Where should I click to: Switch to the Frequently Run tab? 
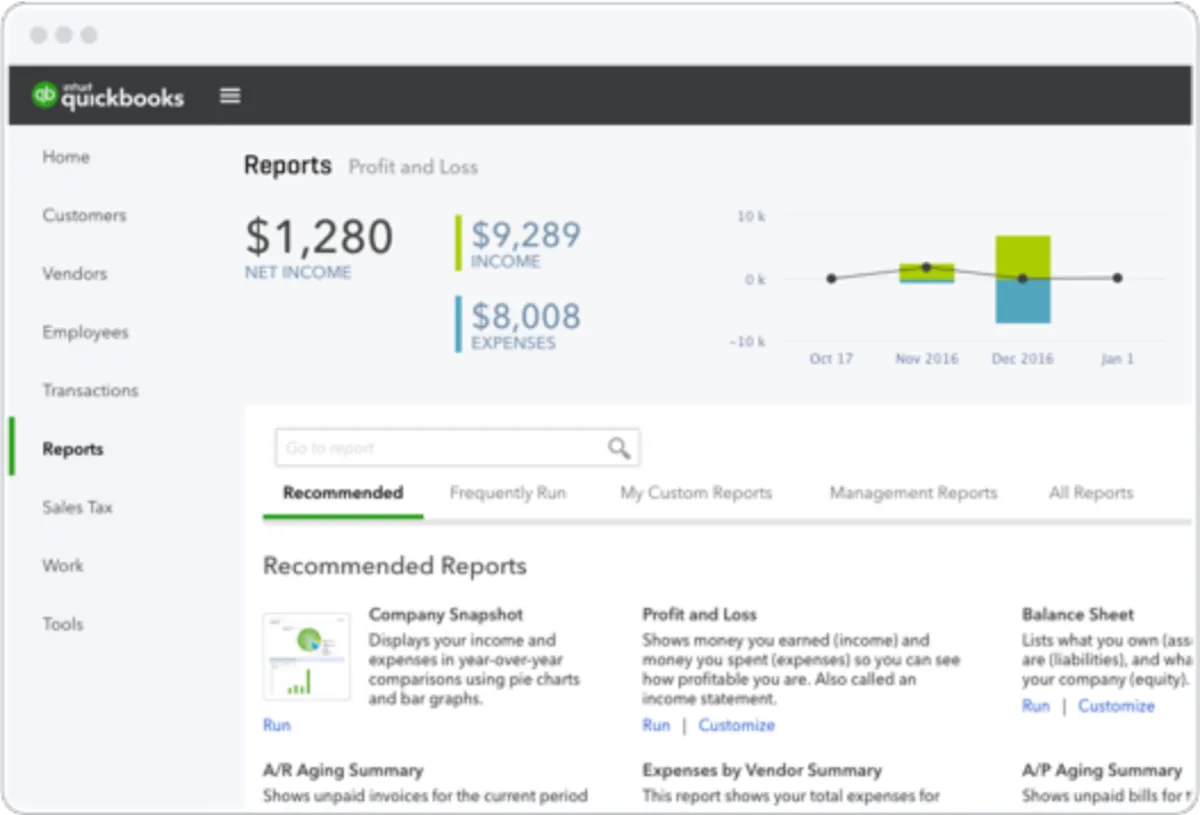click(x=507, y=493)
